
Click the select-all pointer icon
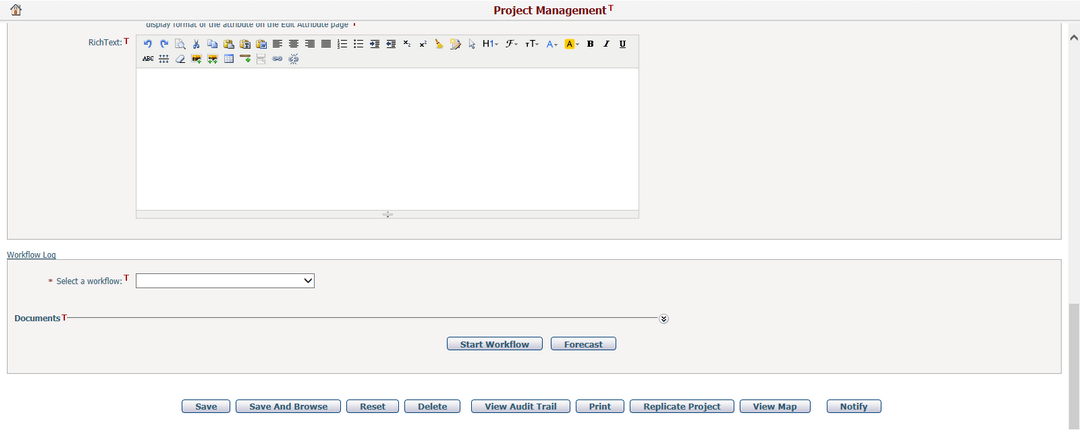(472, 43)
